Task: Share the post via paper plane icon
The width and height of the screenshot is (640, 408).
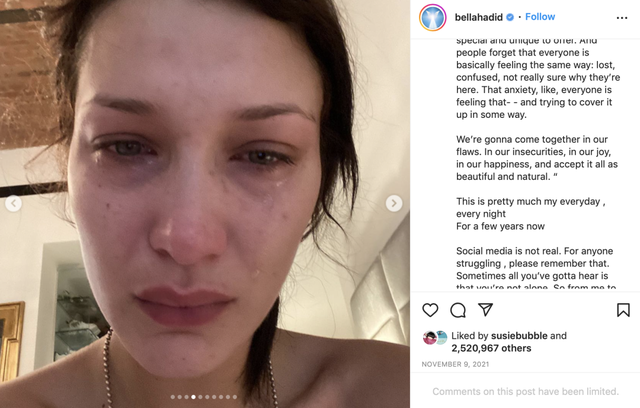Action: click(x=485, y=310)
